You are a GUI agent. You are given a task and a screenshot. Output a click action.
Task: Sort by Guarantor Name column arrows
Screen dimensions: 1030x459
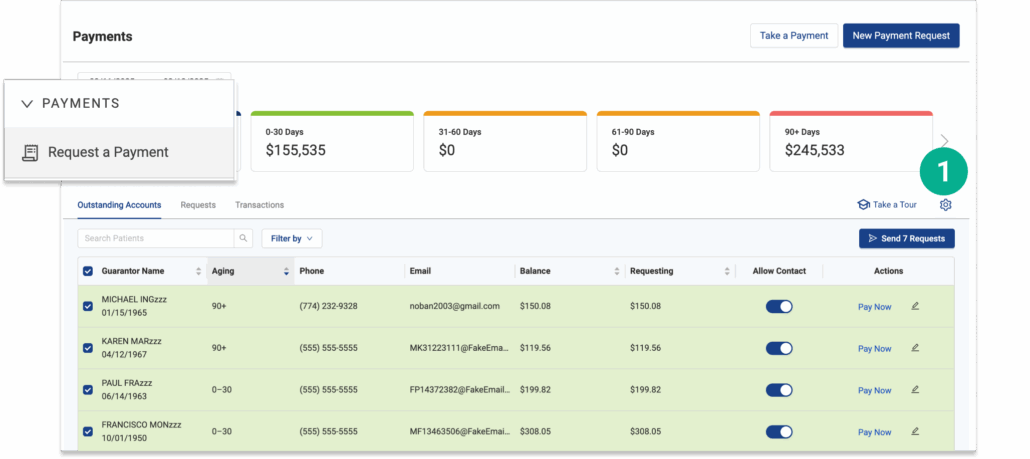coord(197,271)
